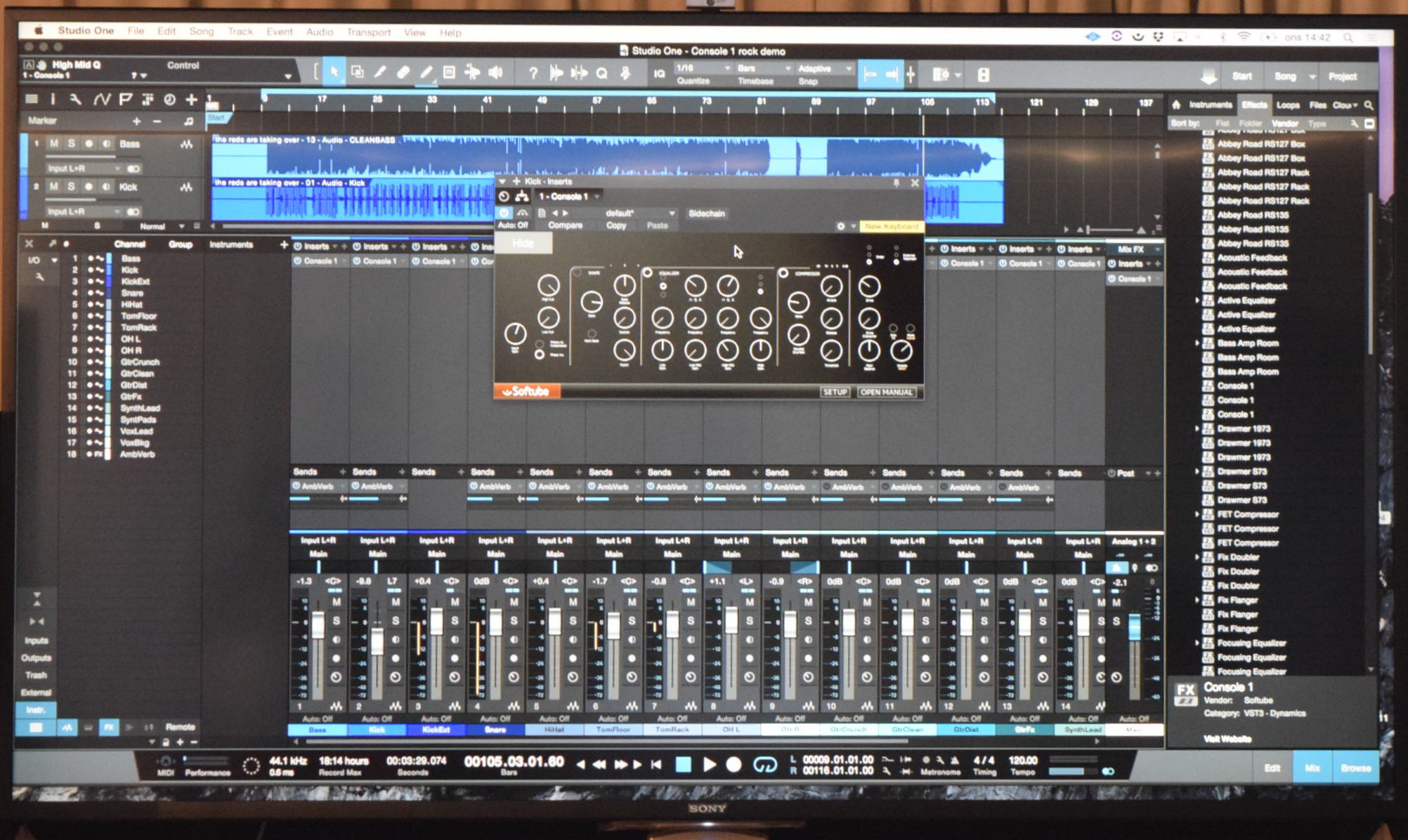The image size is (1408, 840).
Task: Click the OPEN MANUAL button
Action: pyautogui.click(x=886, y=392)
